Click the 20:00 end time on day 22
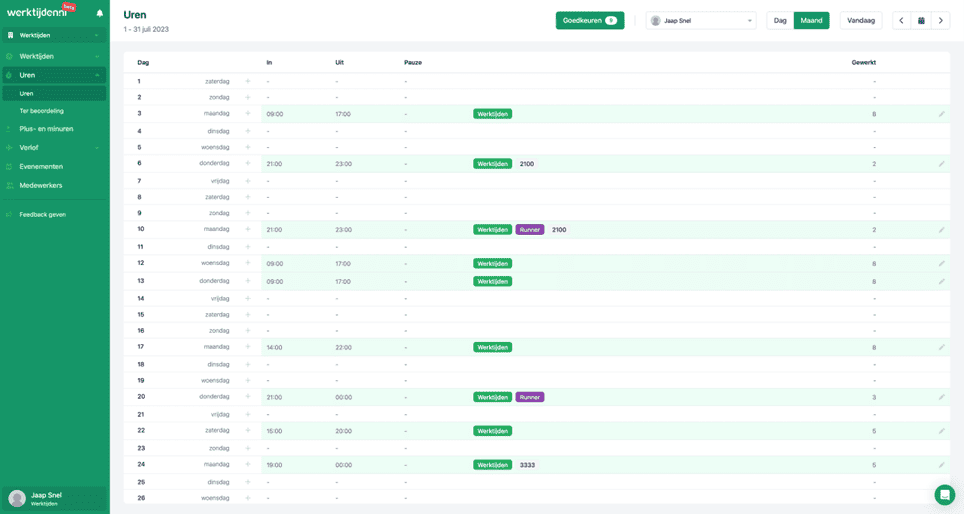This screenshot has width=964, height=514. click(x=344, y=431)
